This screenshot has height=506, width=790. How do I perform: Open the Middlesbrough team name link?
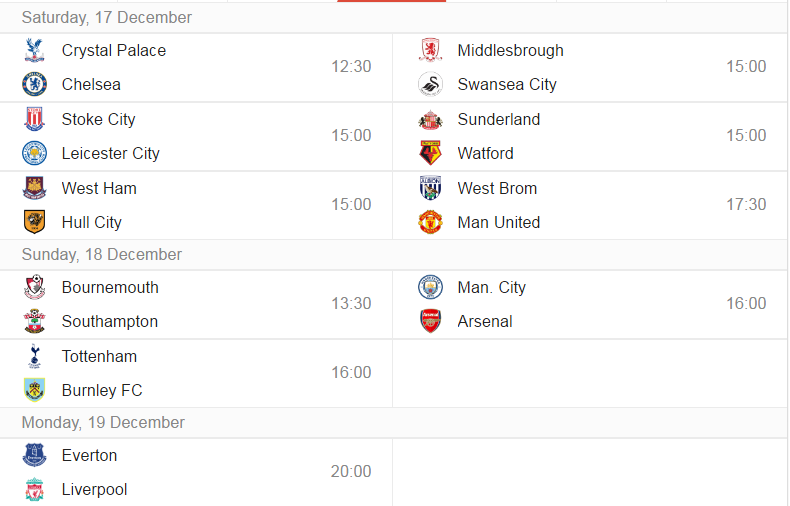pos(510,50)
